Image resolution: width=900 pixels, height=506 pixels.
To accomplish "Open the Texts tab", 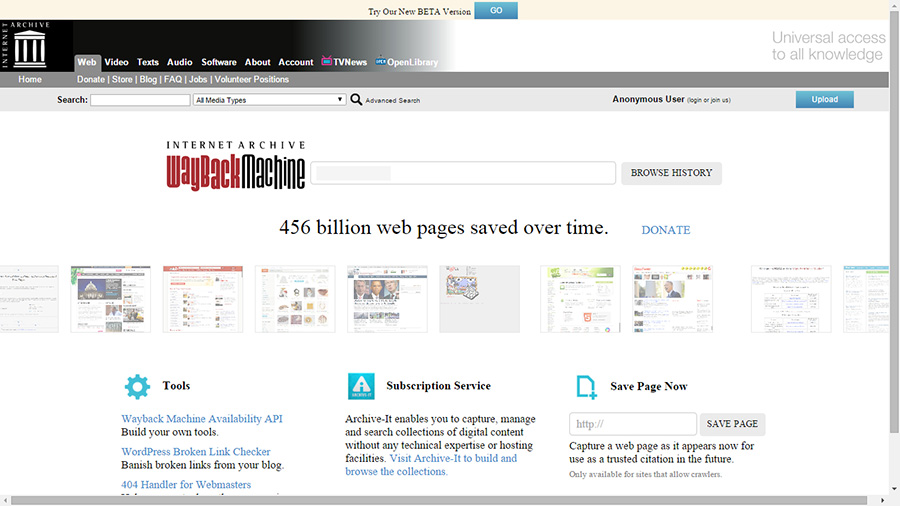I will (148, 62).
